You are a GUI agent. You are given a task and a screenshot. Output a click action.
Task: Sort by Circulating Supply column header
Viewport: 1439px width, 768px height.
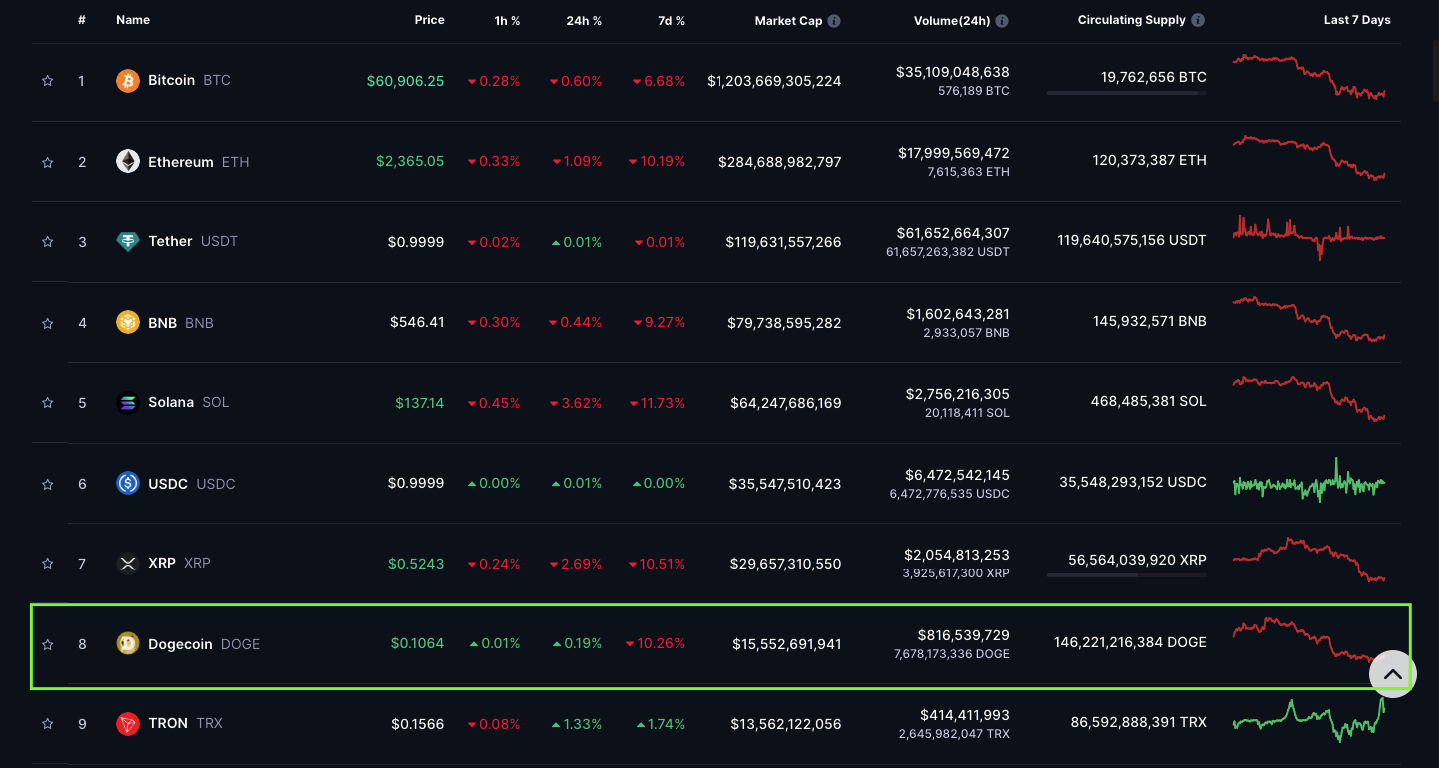click(1131, 20)
